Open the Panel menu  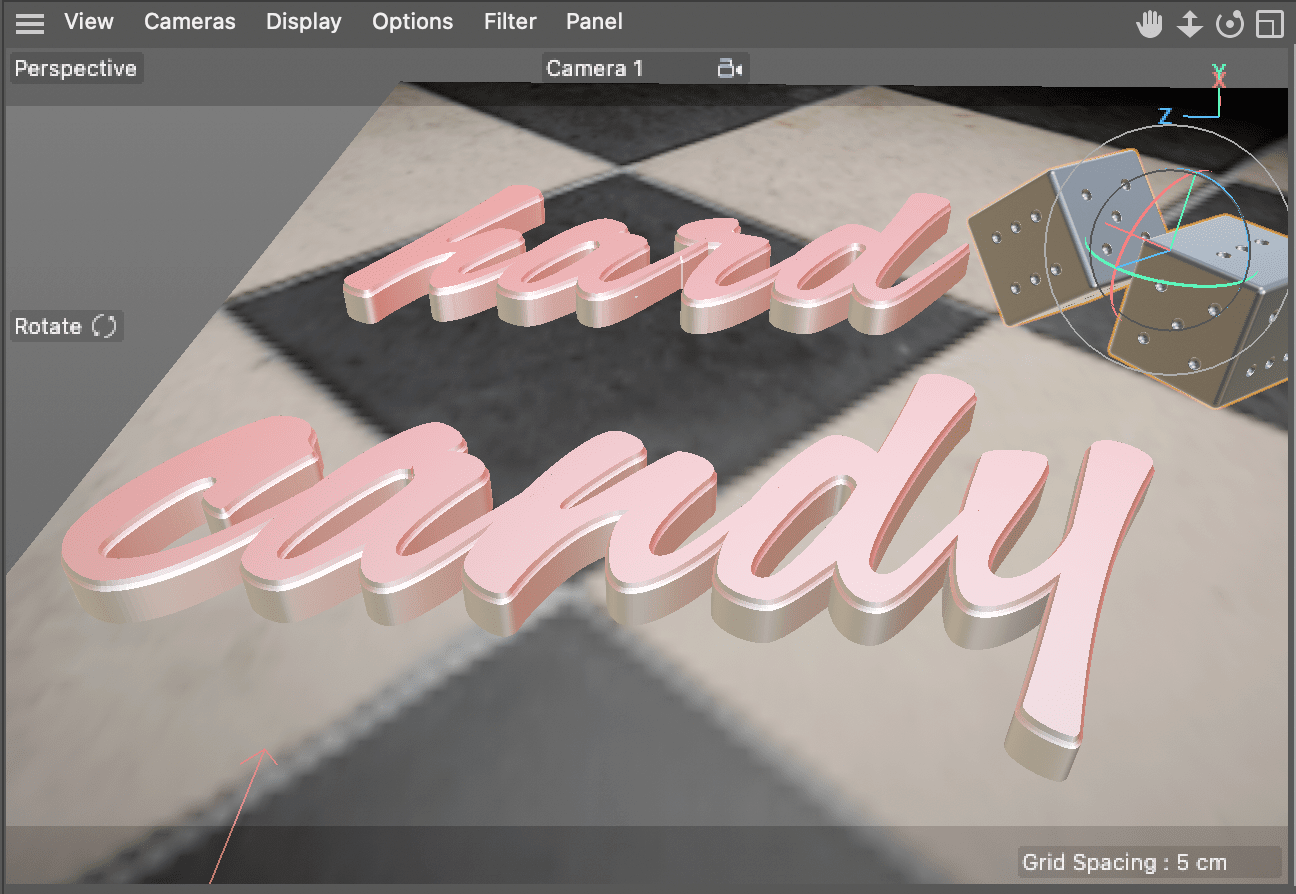(593, 21)
